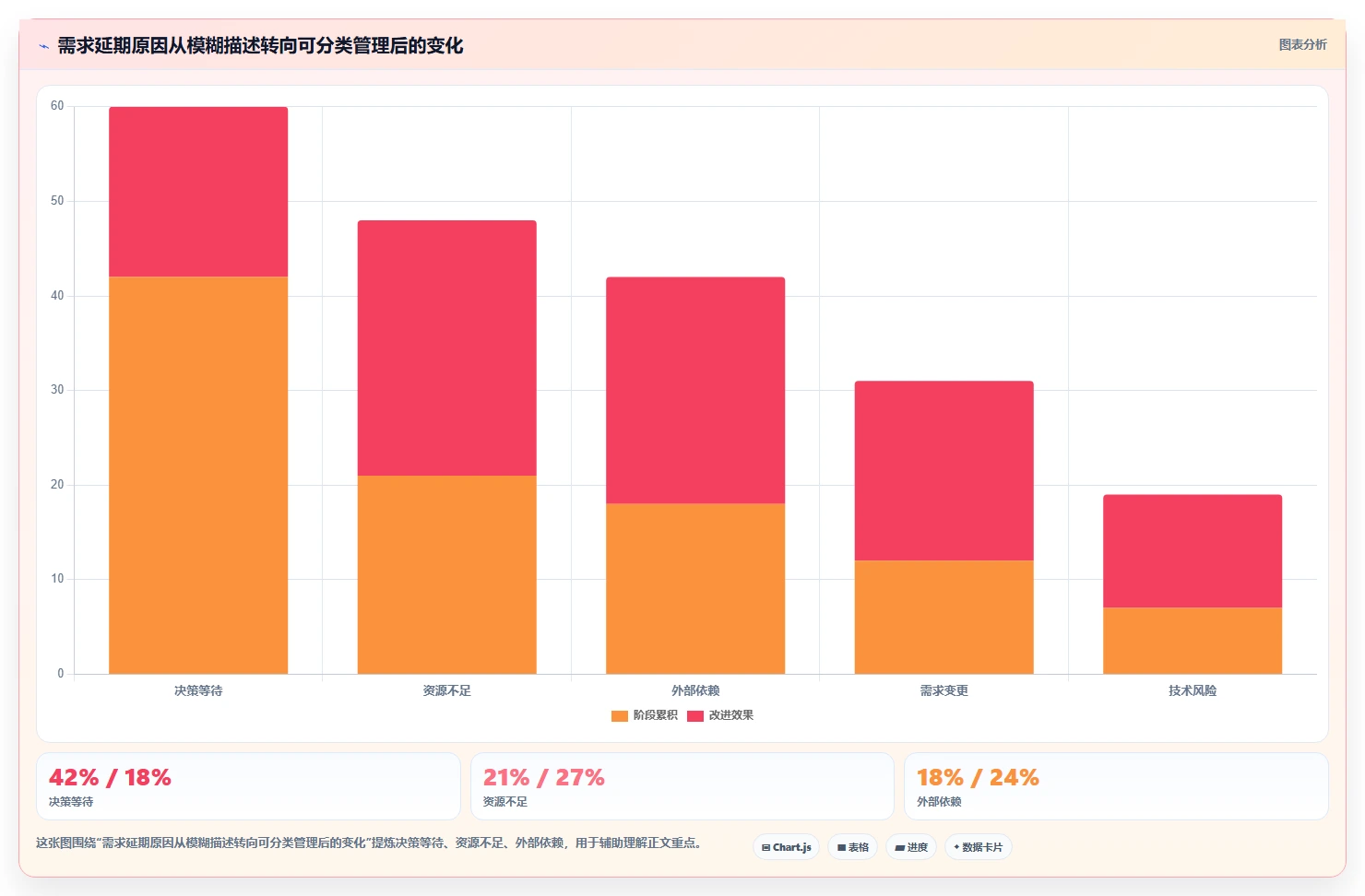Viewport: 1365px width, 896px height.
Task: Click the 技术风险 x-axis label
Action: point(1193,690)
